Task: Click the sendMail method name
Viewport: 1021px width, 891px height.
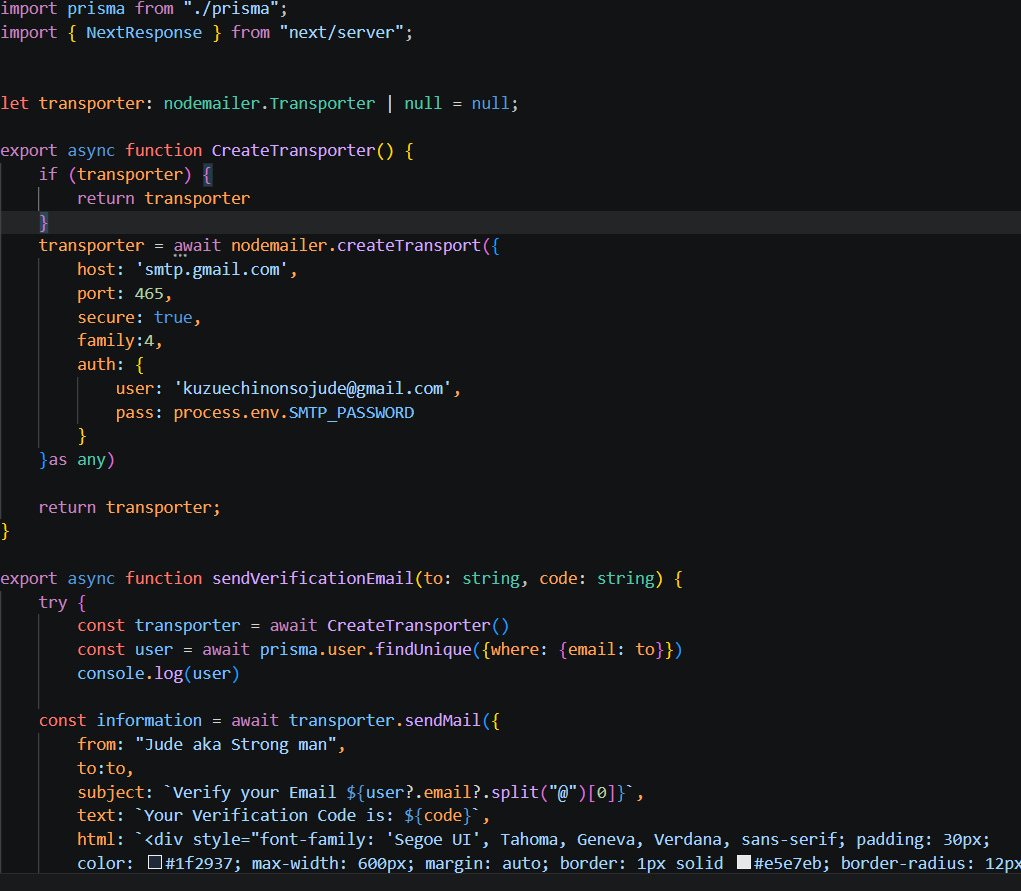Action: point(443,720)
